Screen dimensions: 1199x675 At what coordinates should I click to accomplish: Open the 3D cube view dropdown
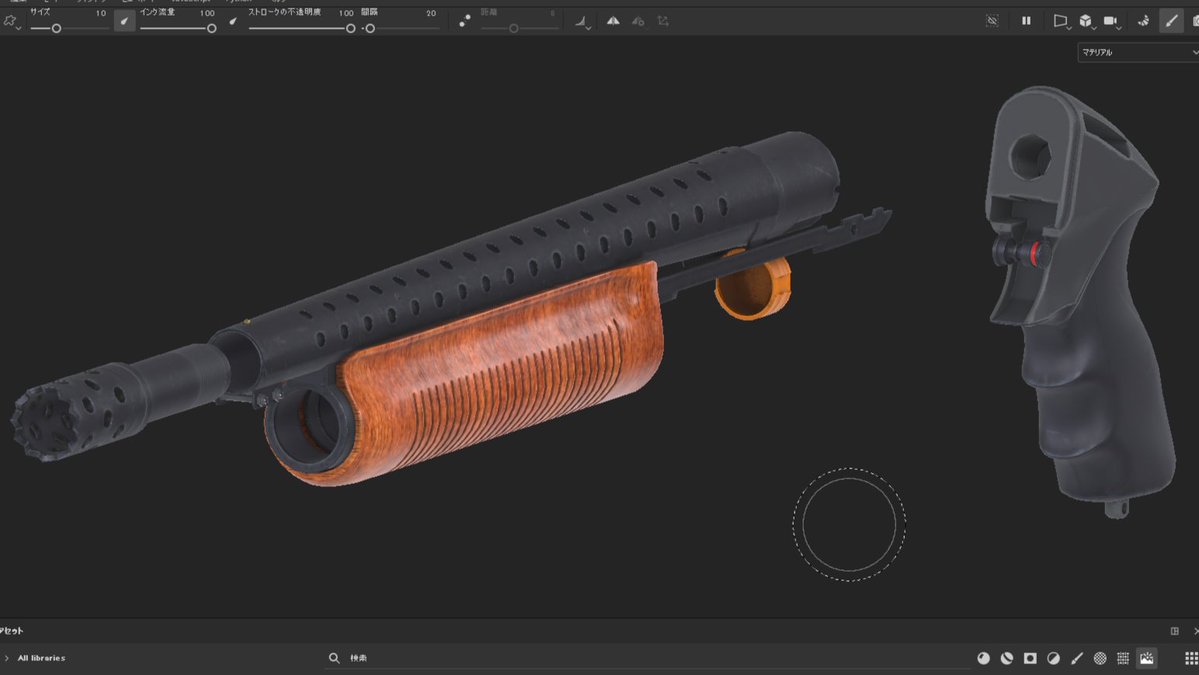[x=1087, y=21]
